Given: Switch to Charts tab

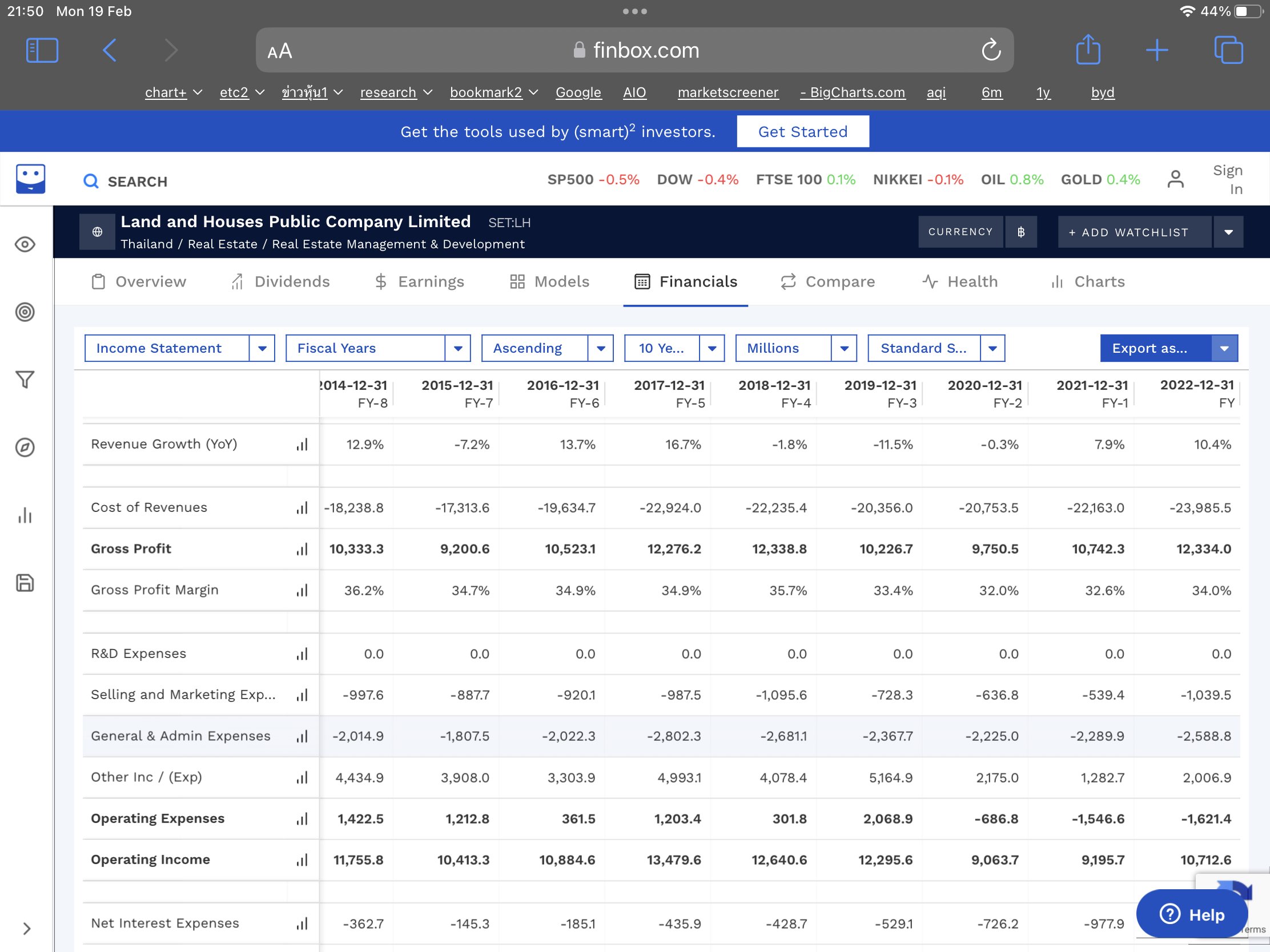Looking at the screenshot, I should point(1087,282).
